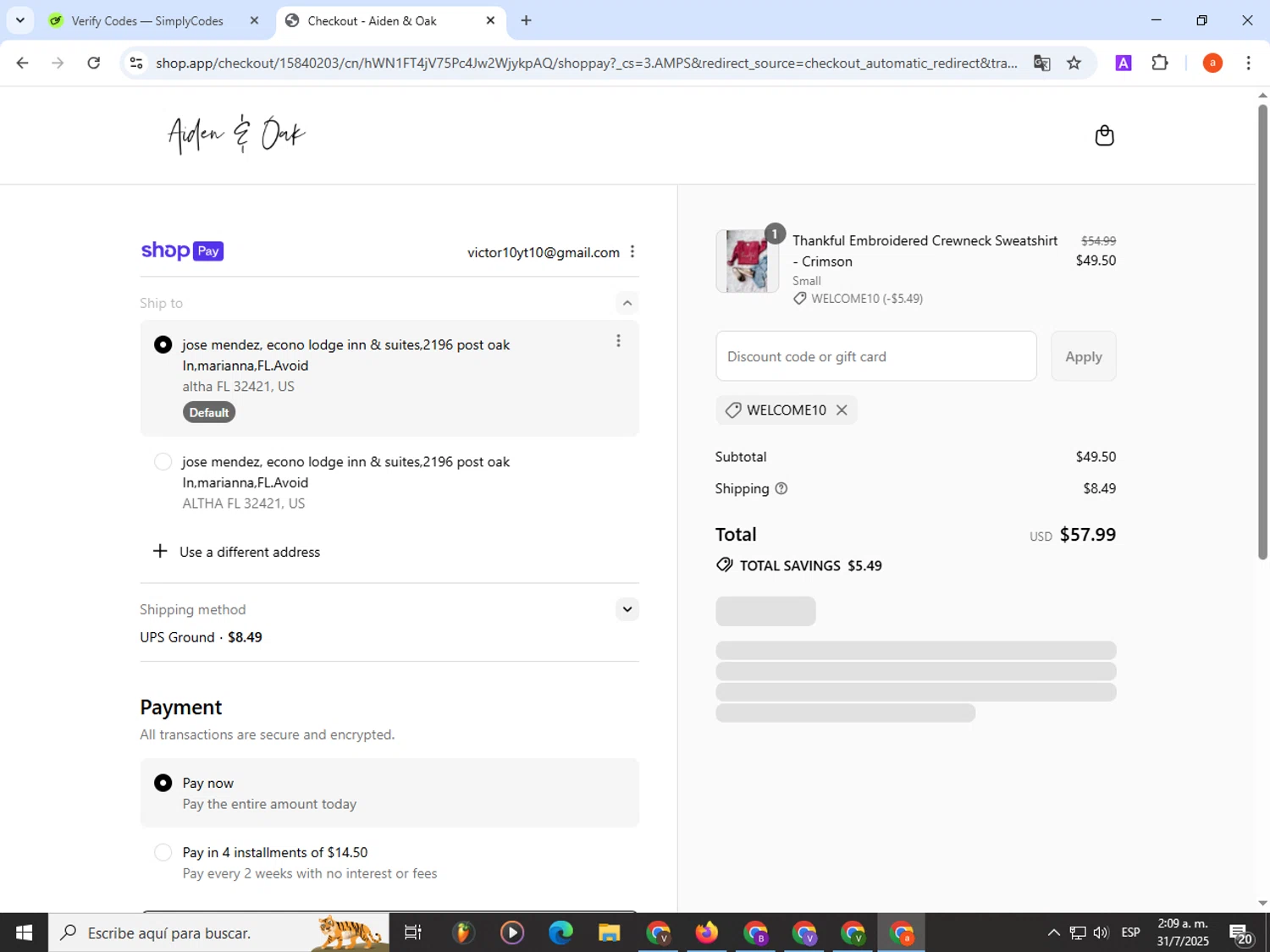Open the media player taskbar icon
The width and height of the screenshot is (1270, 952).
(511, 933)
